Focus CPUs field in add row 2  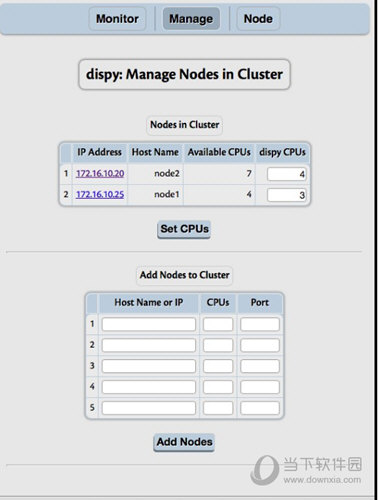point(218,345)
